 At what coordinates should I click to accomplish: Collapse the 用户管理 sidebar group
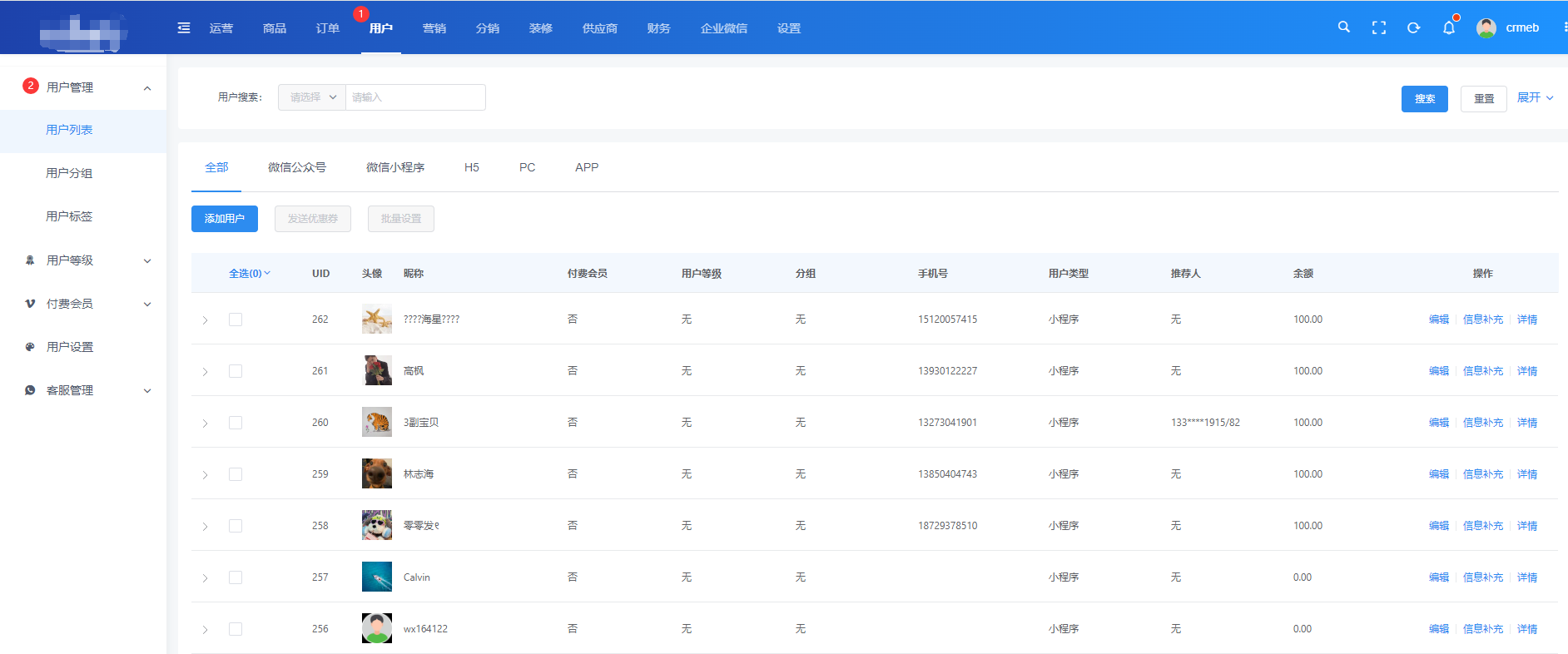coord(147,87)
